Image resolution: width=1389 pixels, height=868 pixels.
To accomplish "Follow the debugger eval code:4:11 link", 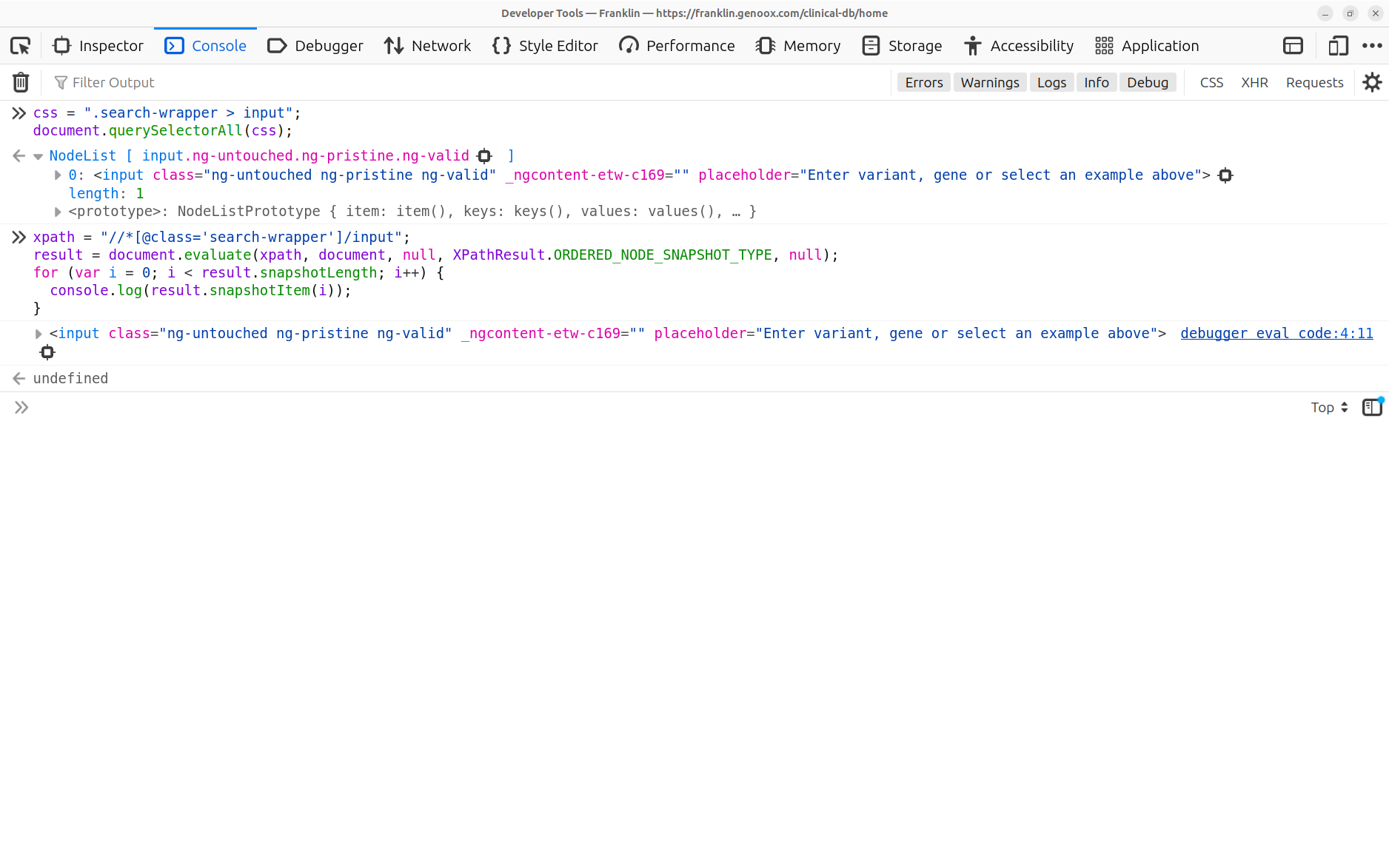I will [1276, 333].
